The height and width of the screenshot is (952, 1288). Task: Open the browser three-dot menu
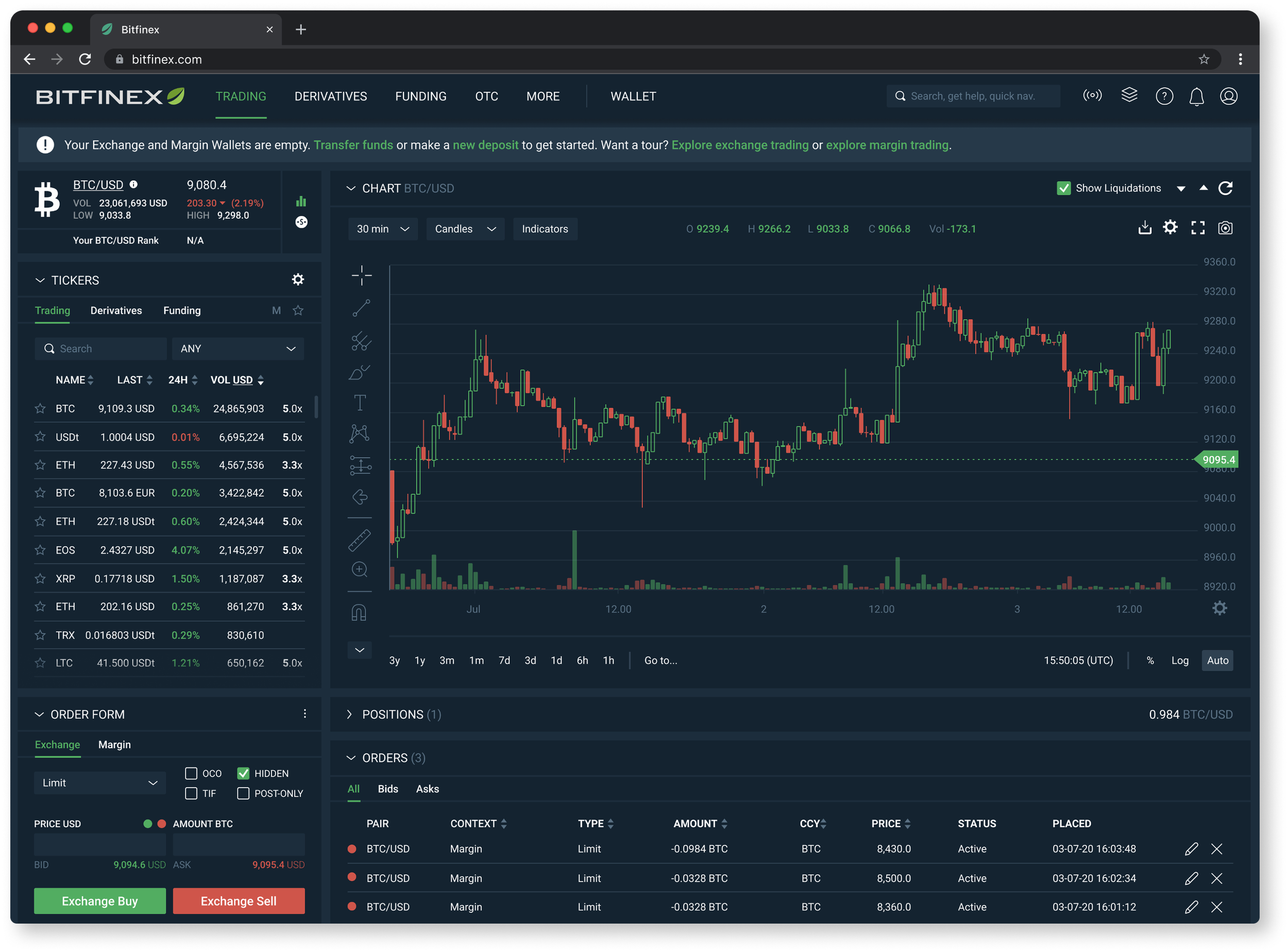point(1240,59)
